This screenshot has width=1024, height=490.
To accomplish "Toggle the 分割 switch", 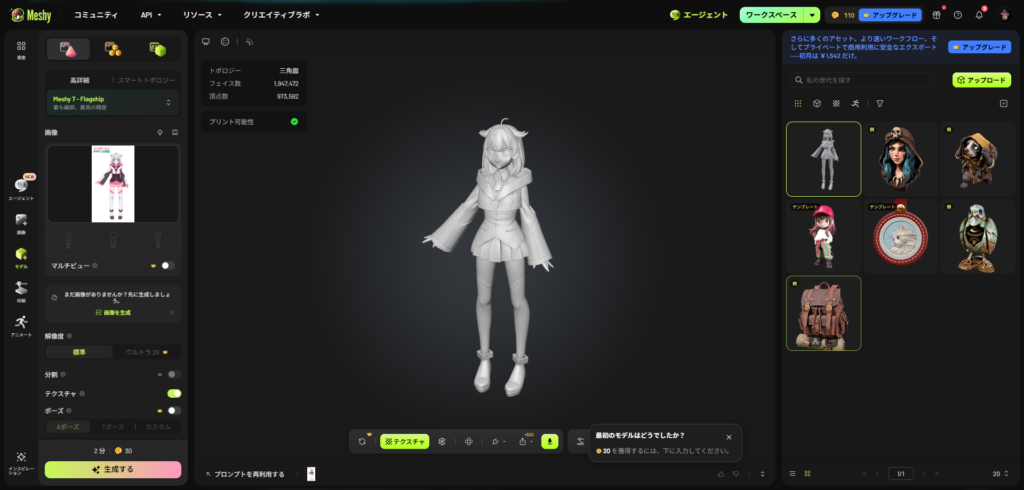I will pyautogui.click(x=174, y=374).
